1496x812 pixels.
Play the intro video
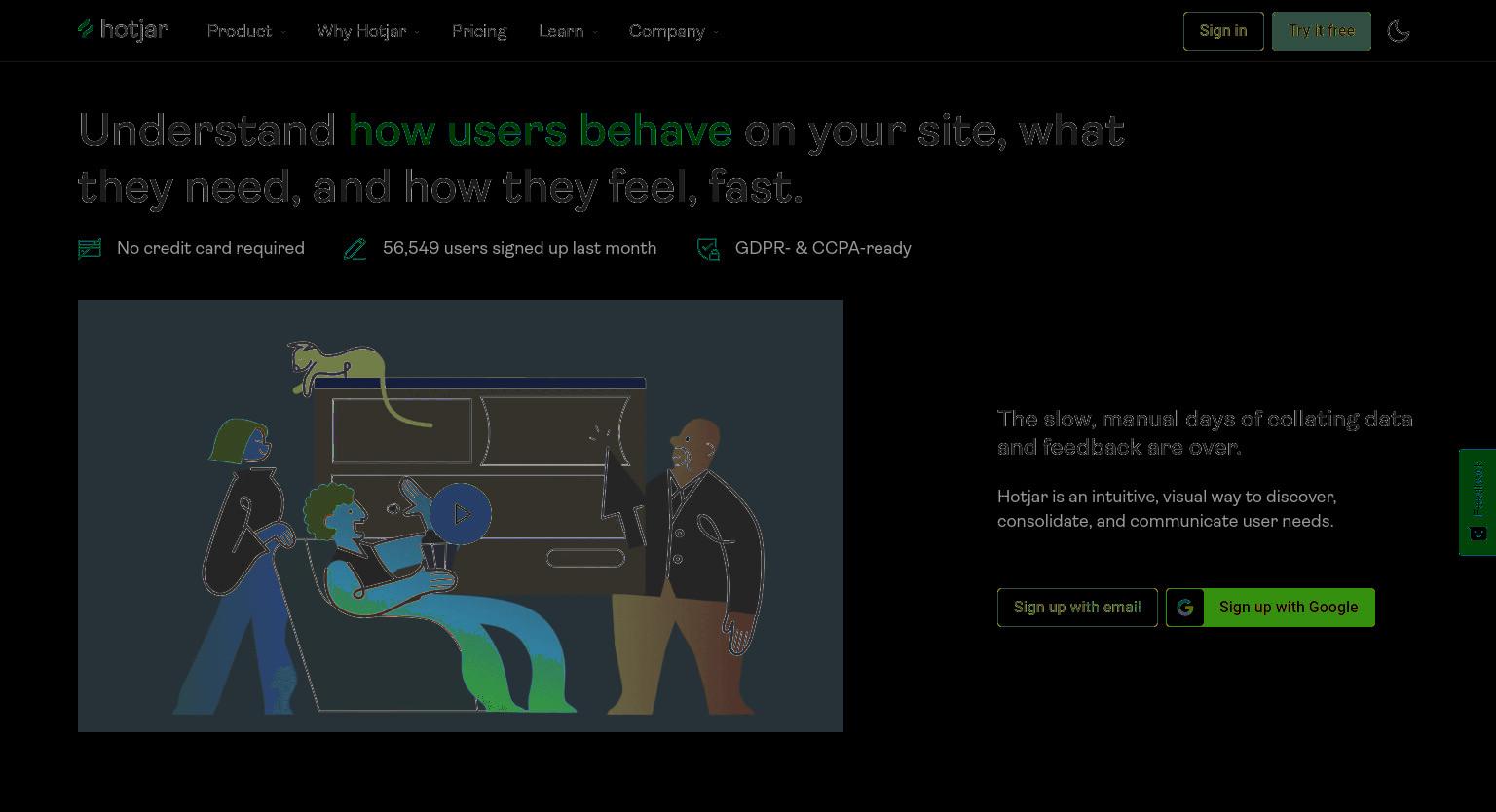(x=461, y=514)
